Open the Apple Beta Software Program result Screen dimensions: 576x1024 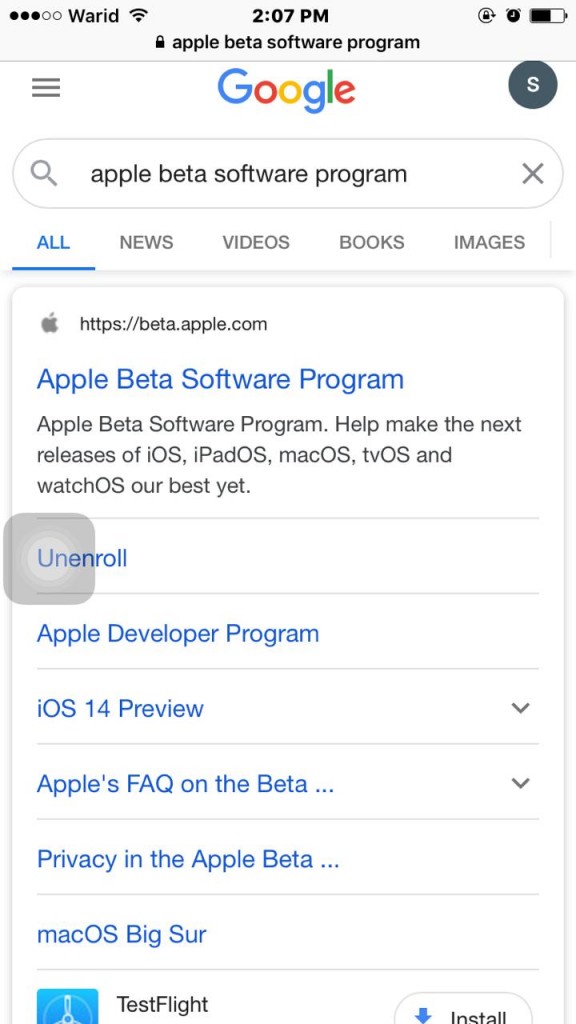click(220, 379)
